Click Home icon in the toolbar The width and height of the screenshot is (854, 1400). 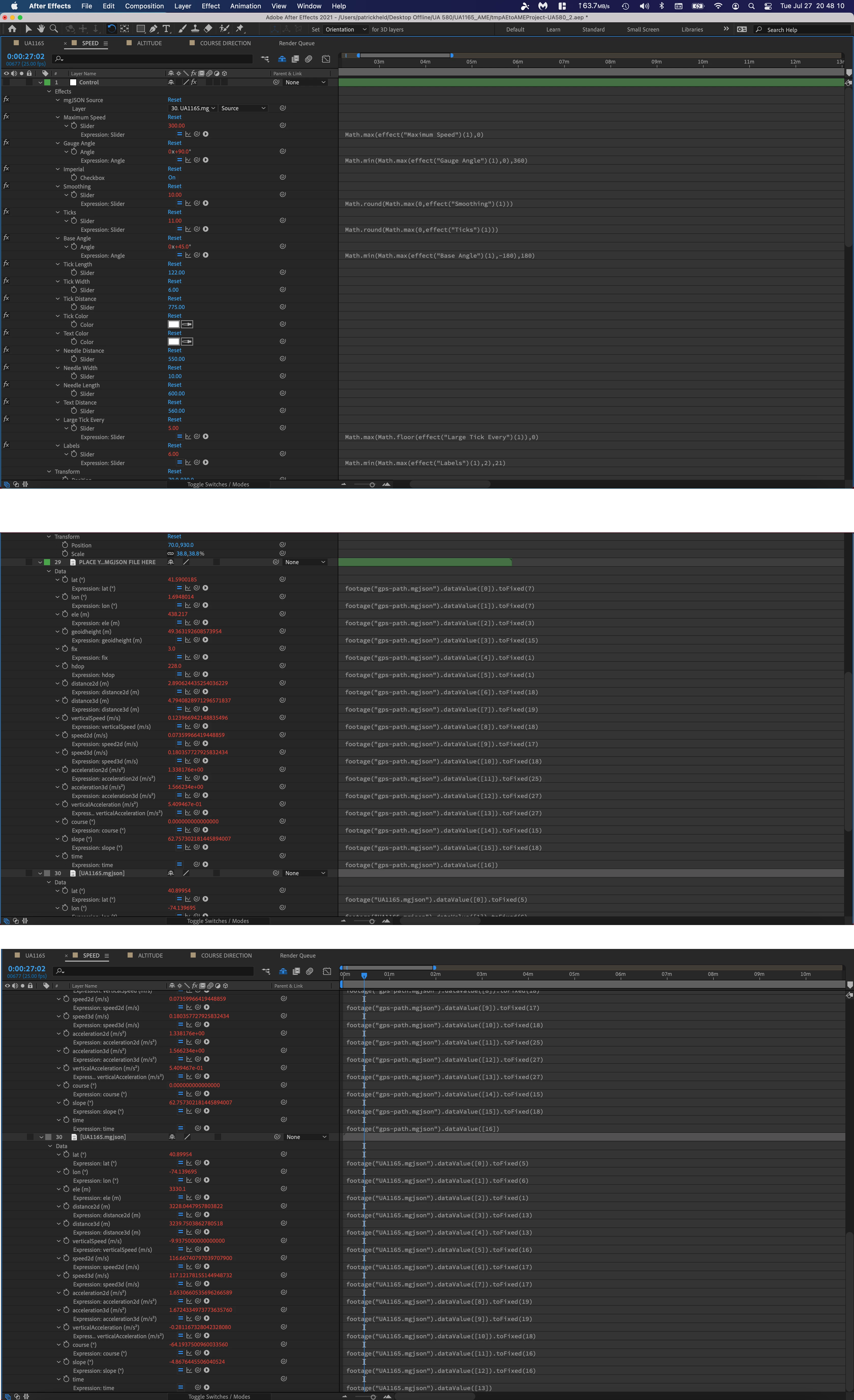point(12,28)
